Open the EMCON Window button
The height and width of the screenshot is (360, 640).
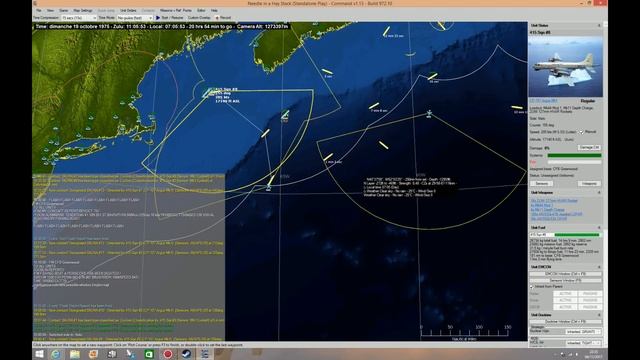tap(565, 274)
